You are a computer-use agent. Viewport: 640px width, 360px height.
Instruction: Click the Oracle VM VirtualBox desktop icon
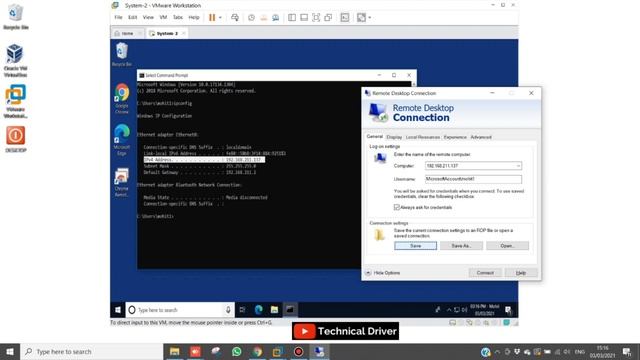16,60
